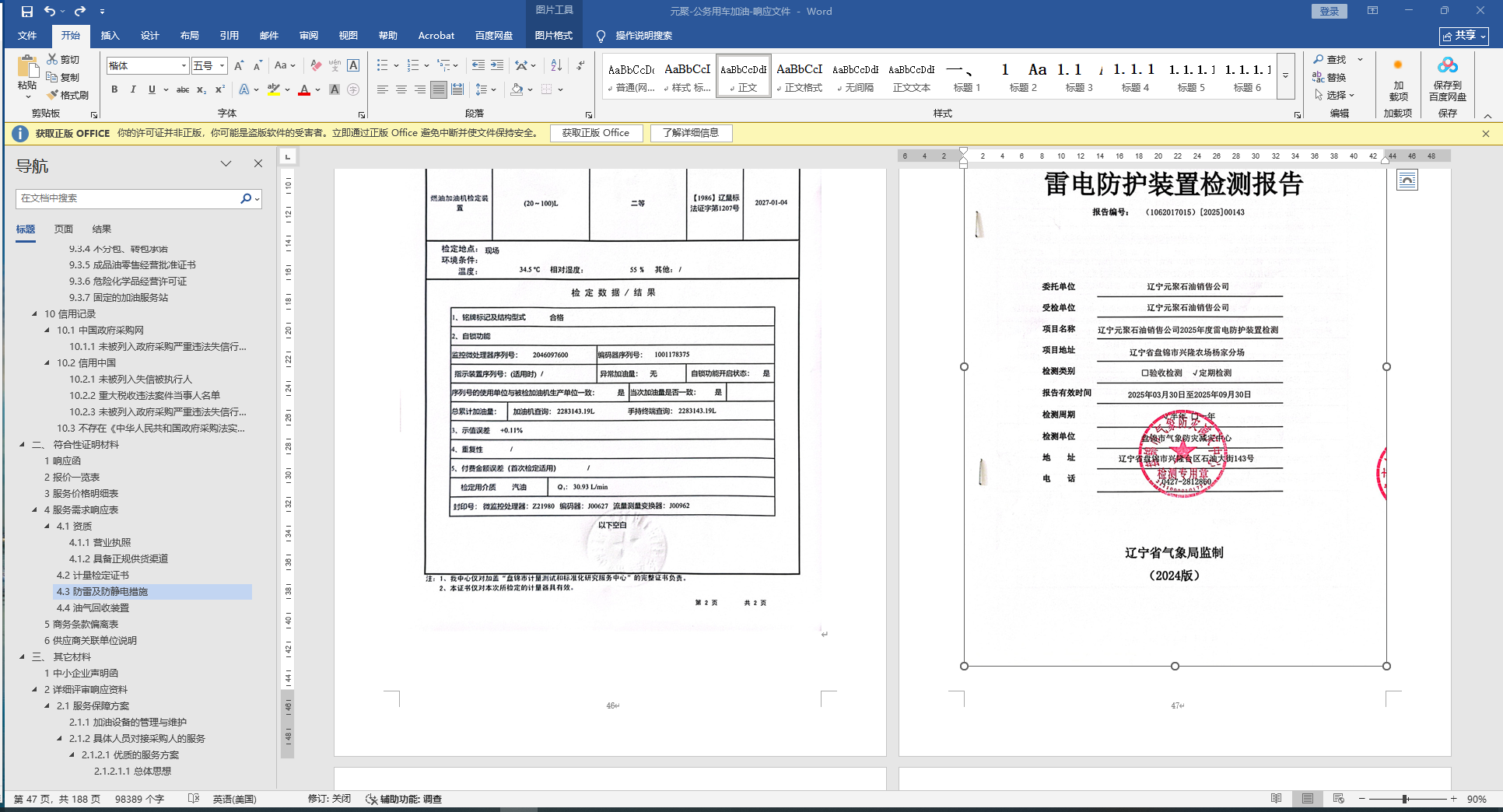This screenshot has height=812, width=1503.
Task: Collapse the 4.1 资质 heading in navigation
Action: [47, 527]
